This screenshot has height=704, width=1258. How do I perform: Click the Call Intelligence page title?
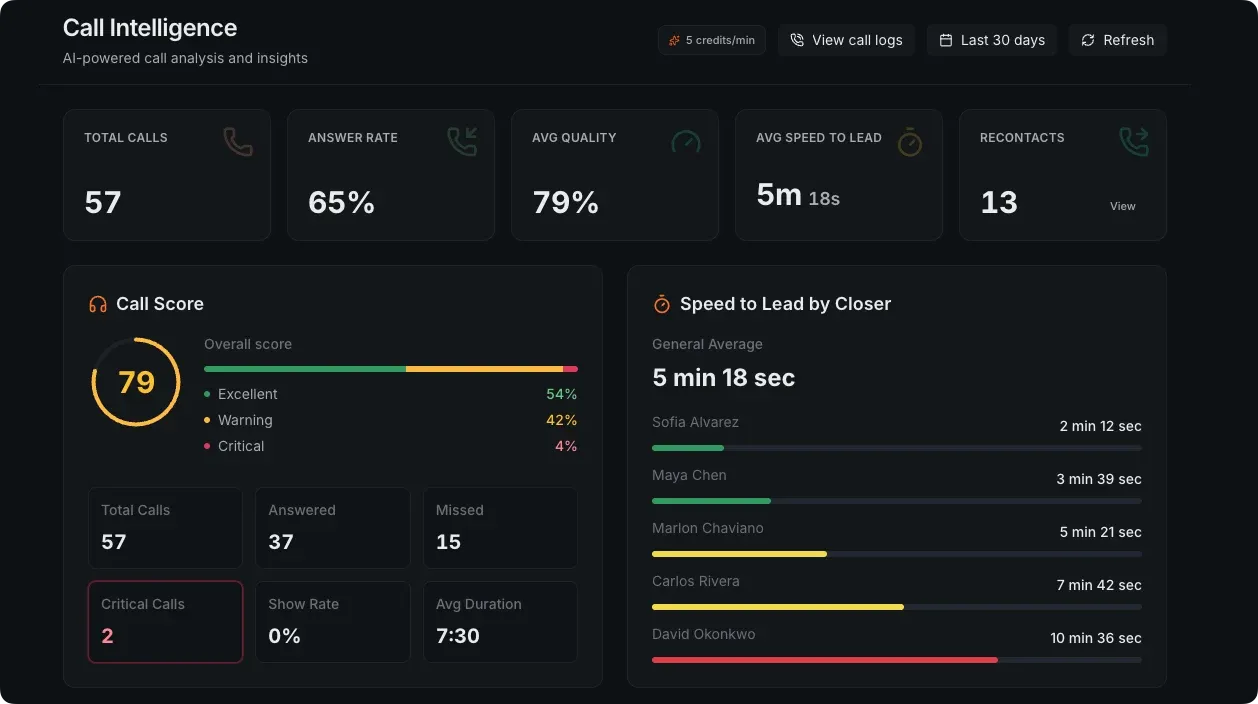point(150,27)
